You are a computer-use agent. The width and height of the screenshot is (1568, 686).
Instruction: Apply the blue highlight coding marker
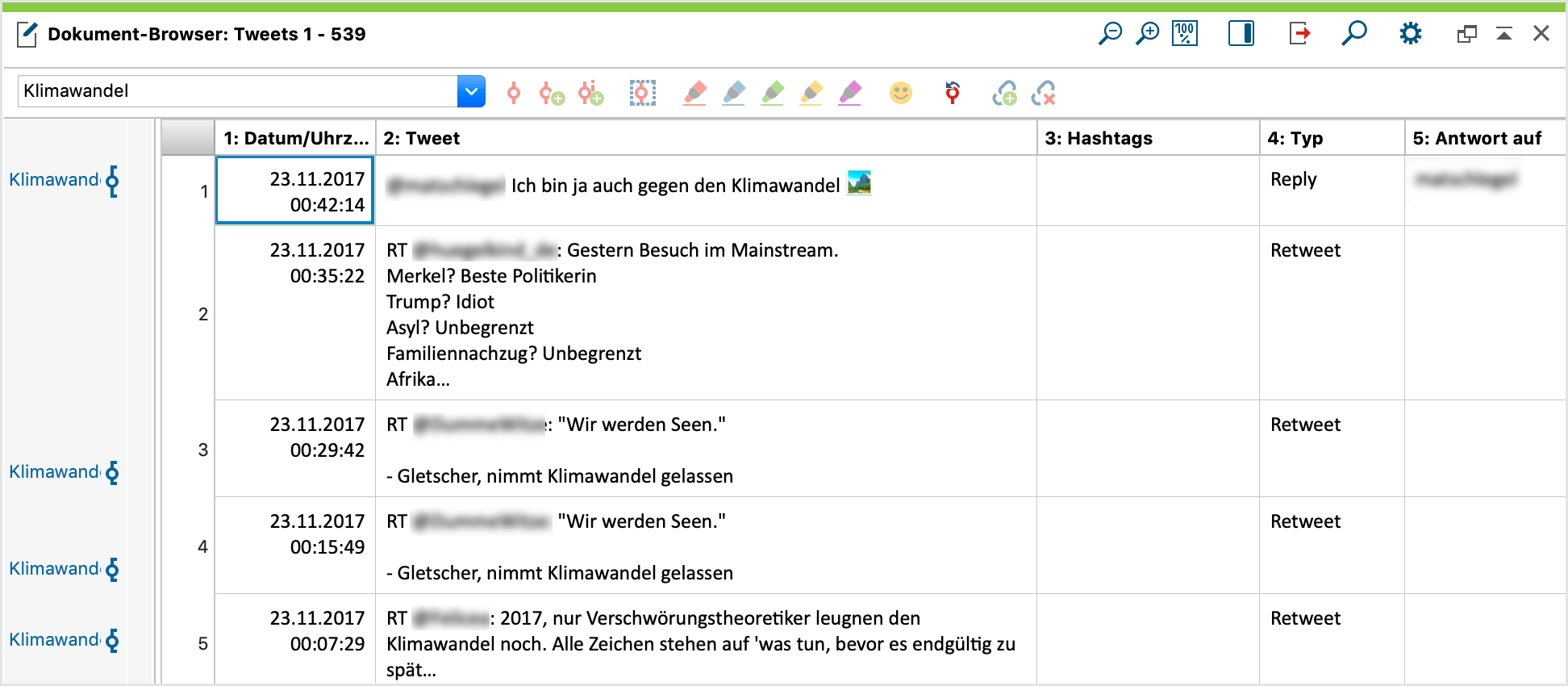(733, 94)
